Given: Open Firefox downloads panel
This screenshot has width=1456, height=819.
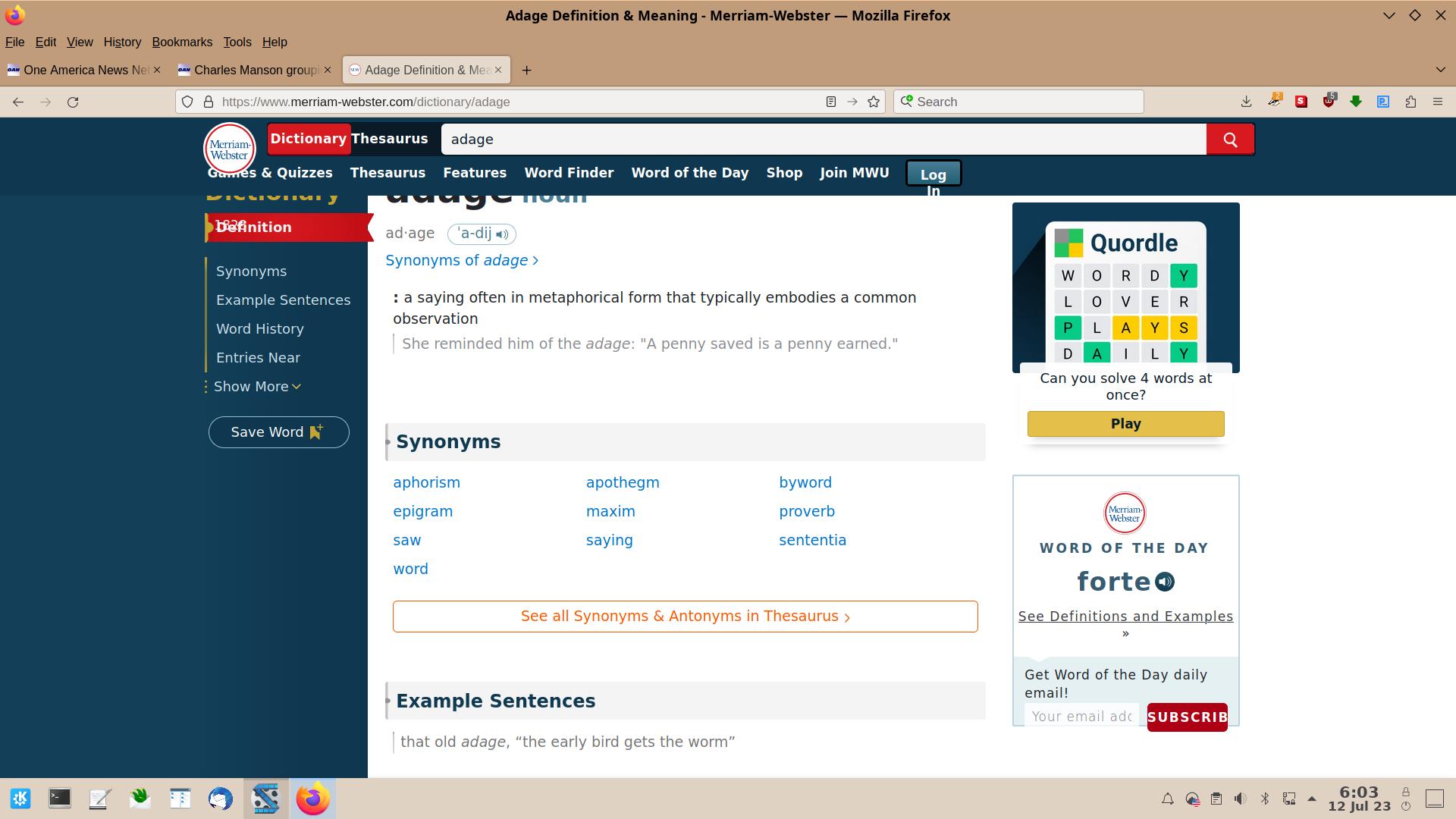Looking at the screenshot, I should point(1245,101).
